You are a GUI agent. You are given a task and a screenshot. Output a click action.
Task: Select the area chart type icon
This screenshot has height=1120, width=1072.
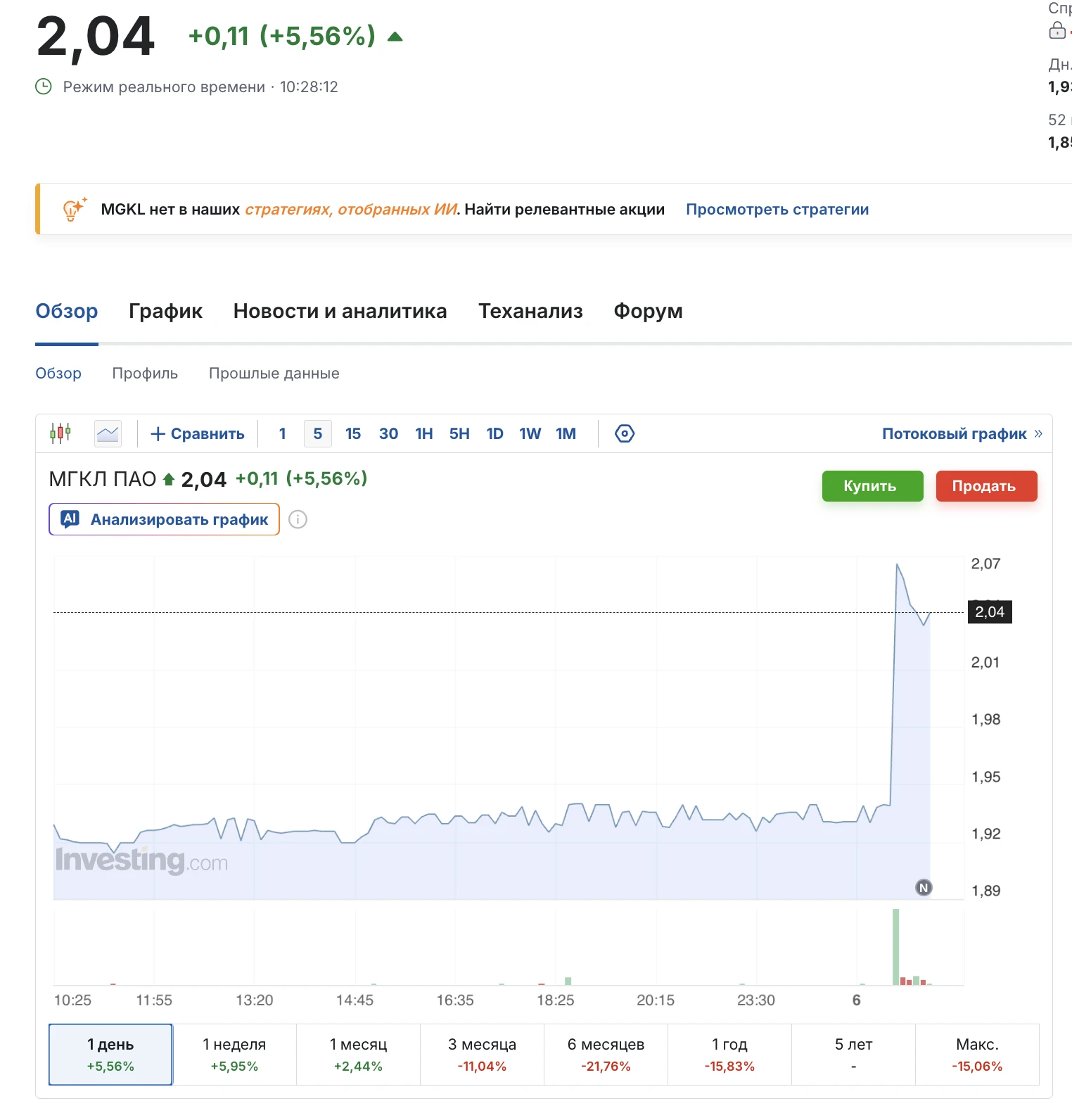tap(108, 433)
